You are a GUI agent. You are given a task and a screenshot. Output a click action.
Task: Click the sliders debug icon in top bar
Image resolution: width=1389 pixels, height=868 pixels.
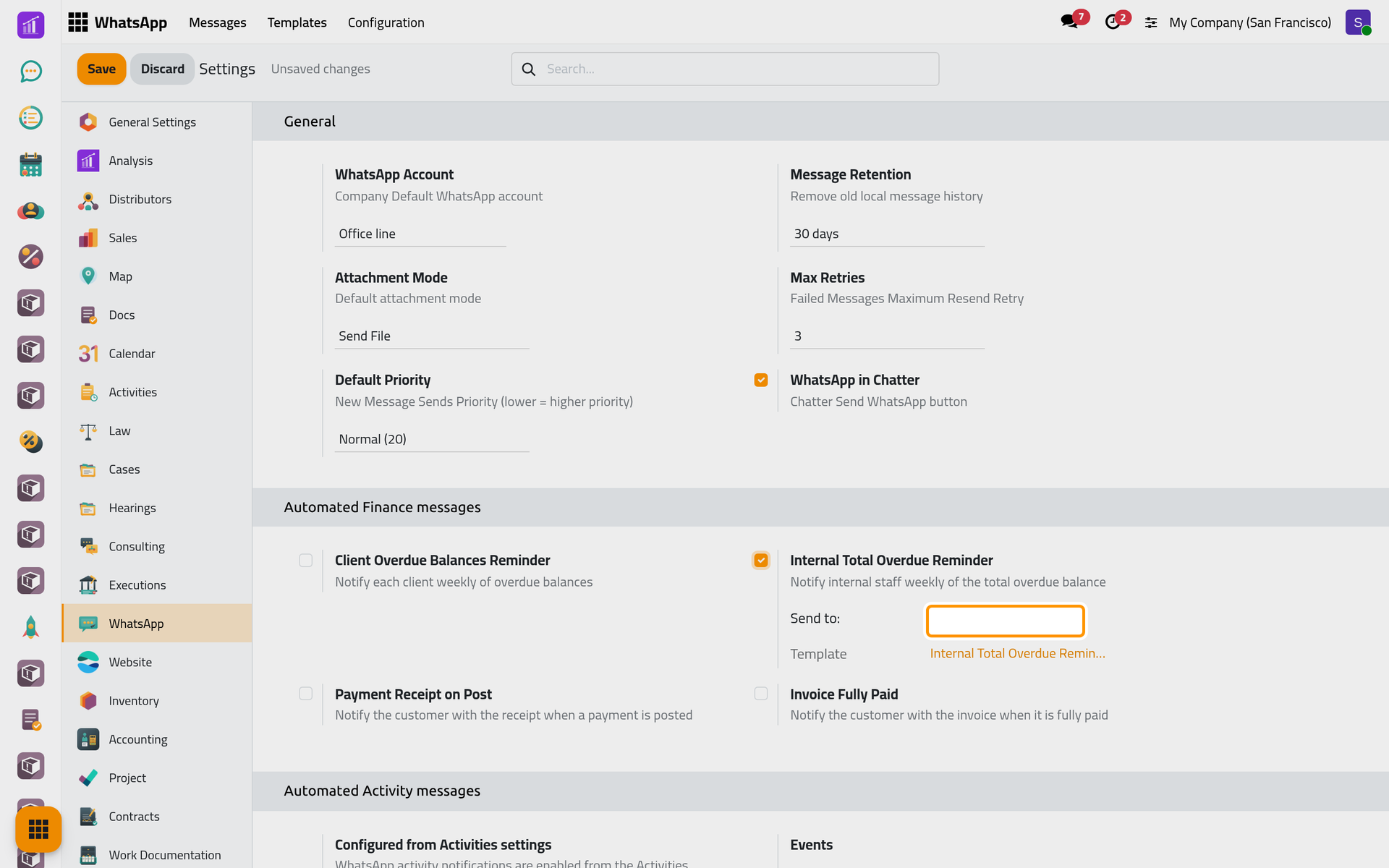point(1151,22)
